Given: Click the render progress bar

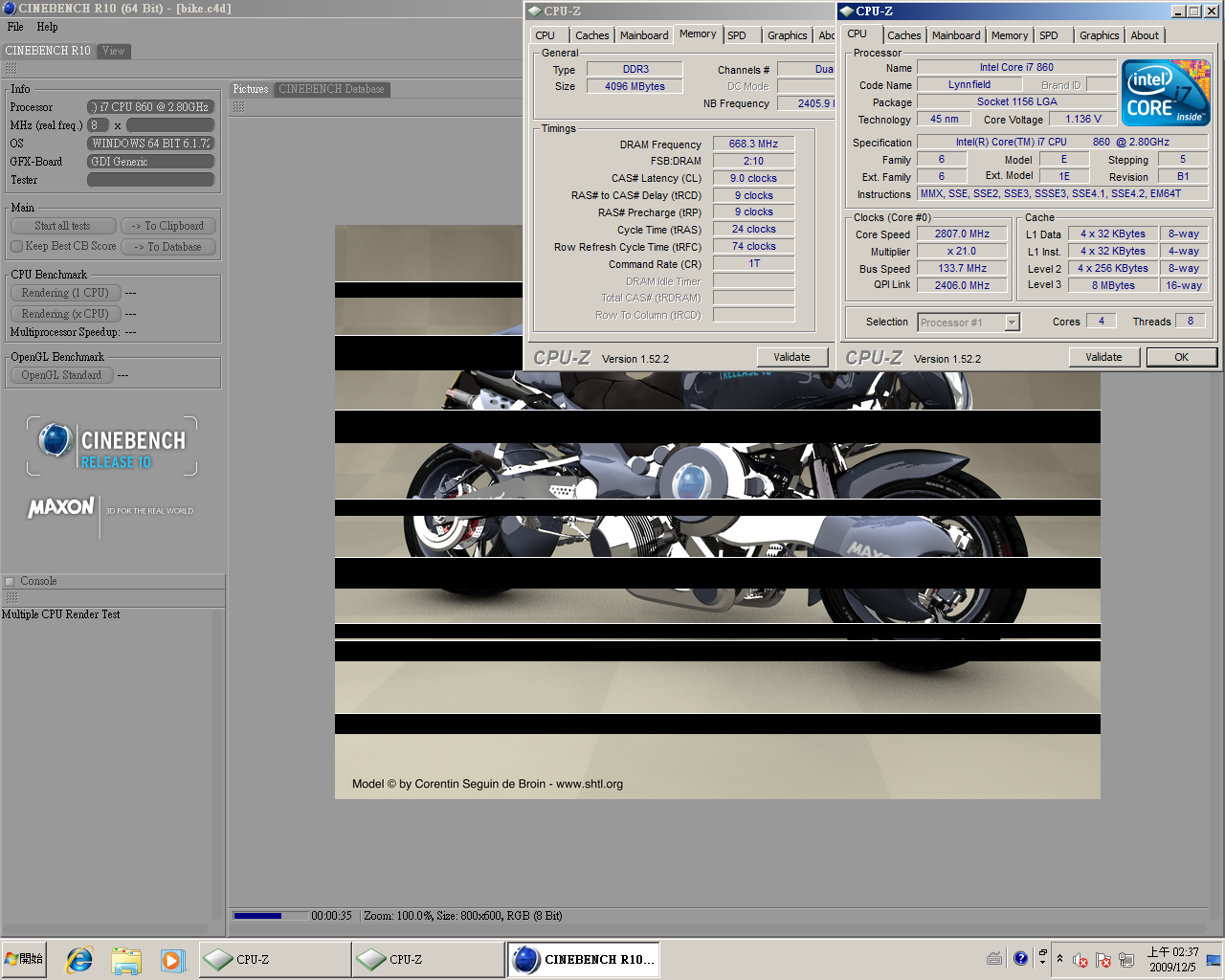Looking at the screenshot, I should coord(270,916).
